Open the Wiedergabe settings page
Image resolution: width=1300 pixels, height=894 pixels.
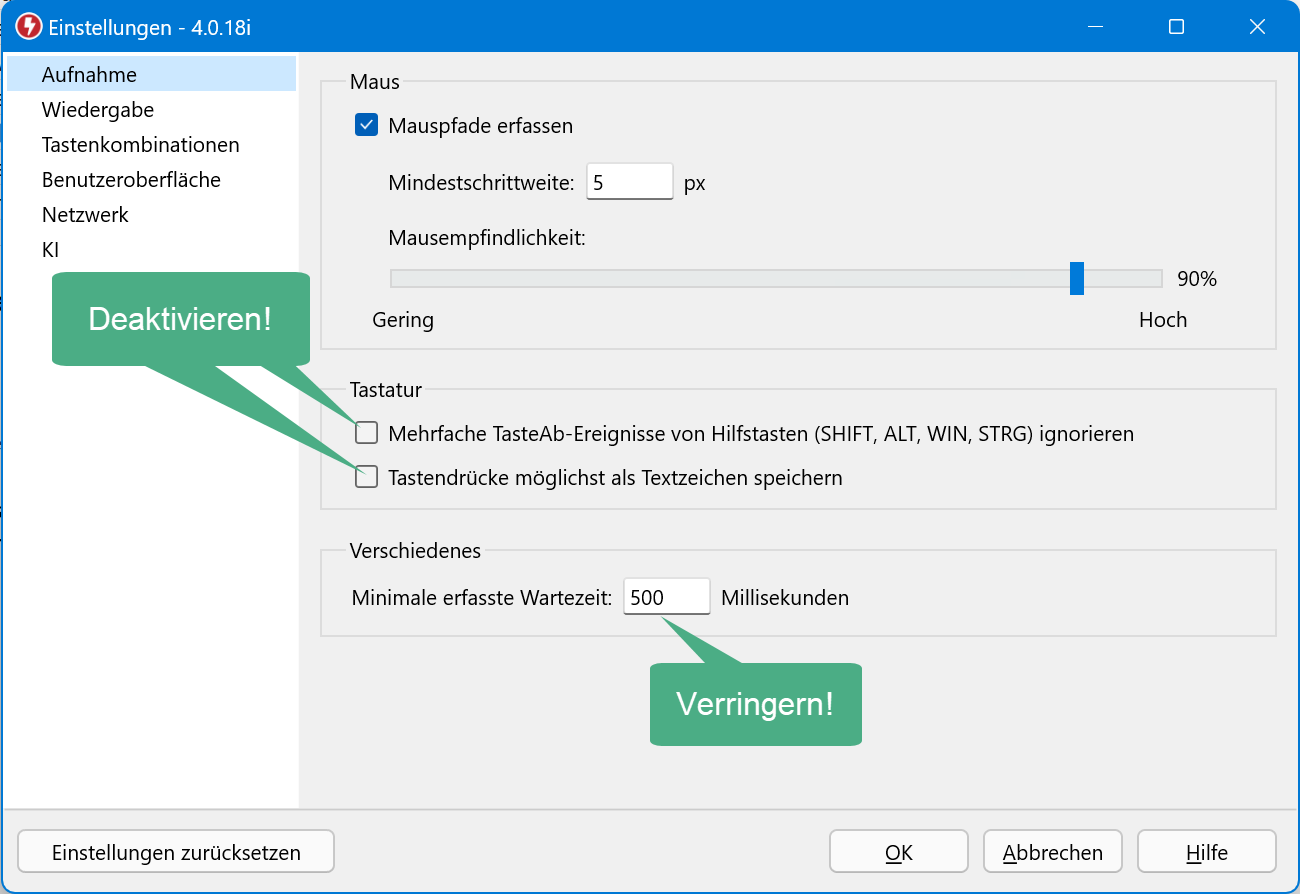tap(97, 110)
